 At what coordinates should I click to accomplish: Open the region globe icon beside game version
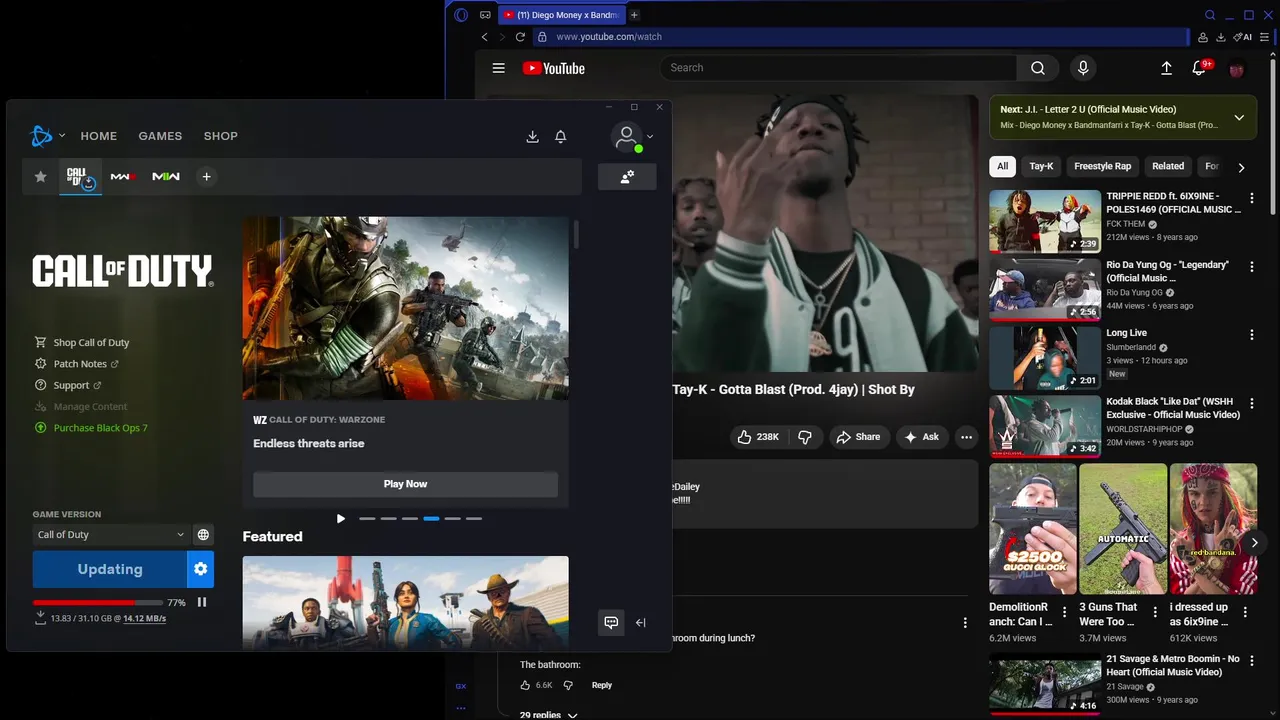(203, 535)
